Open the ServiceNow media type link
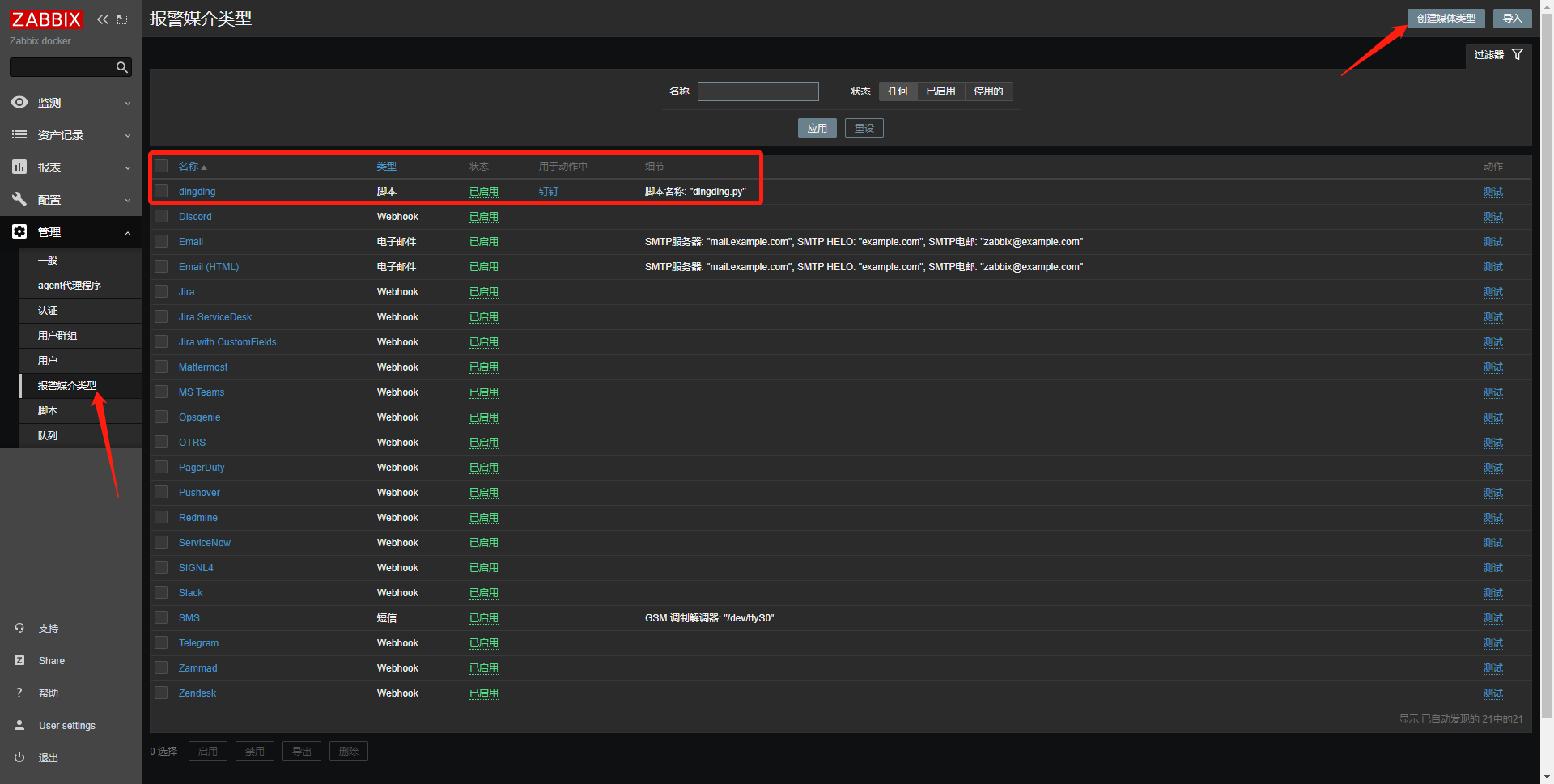 205,543
